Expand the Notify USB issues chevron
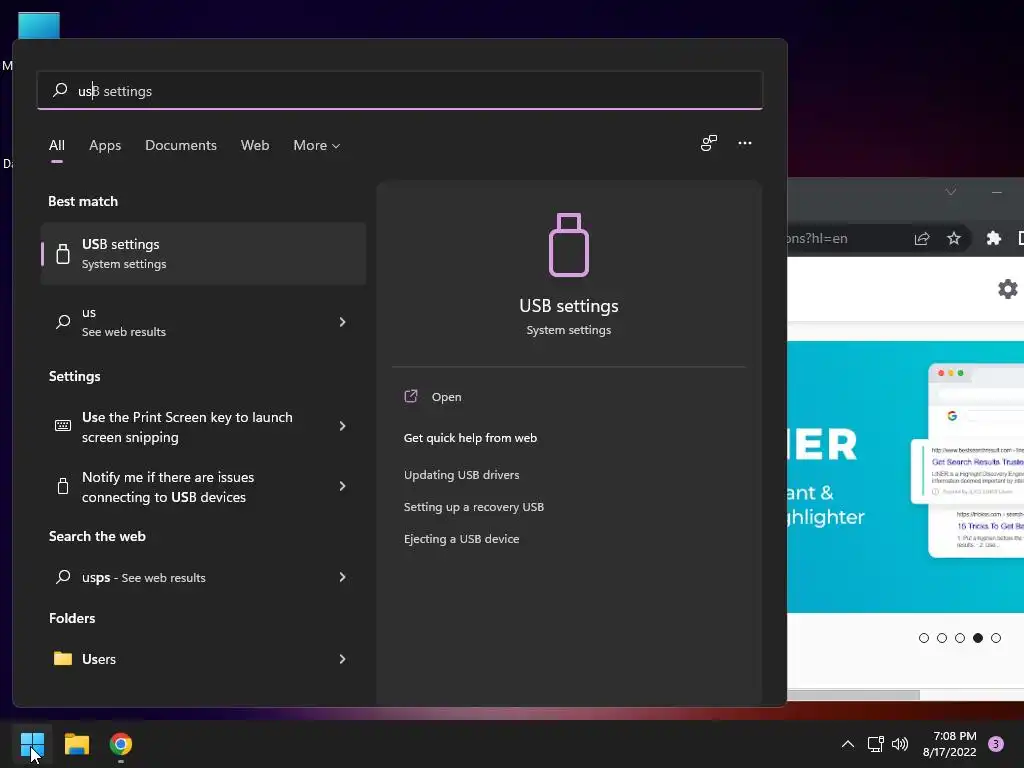 click(342, 486)
